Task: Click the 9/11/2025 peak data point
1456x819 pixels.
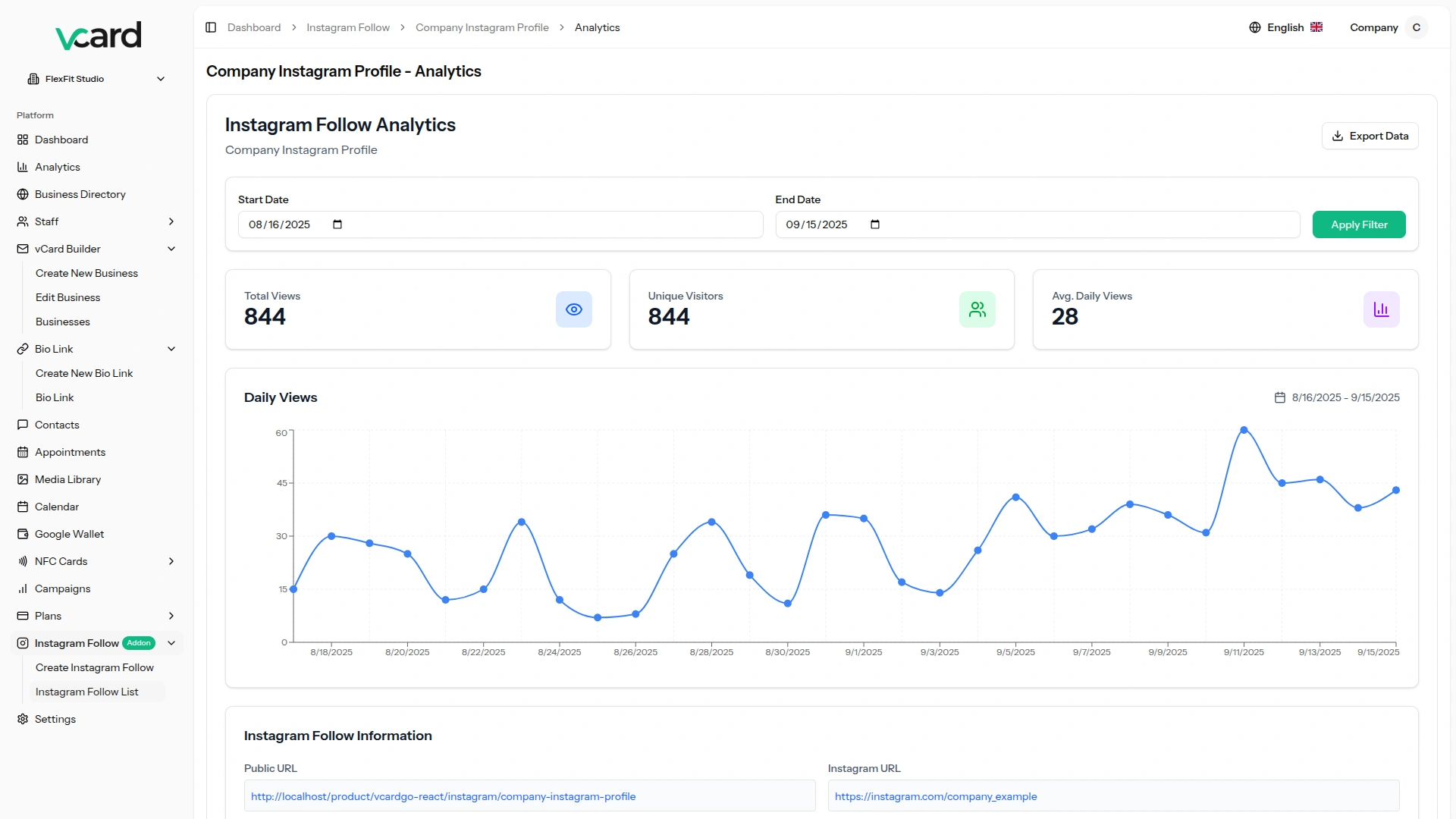Action: [x=1244, y=430]
